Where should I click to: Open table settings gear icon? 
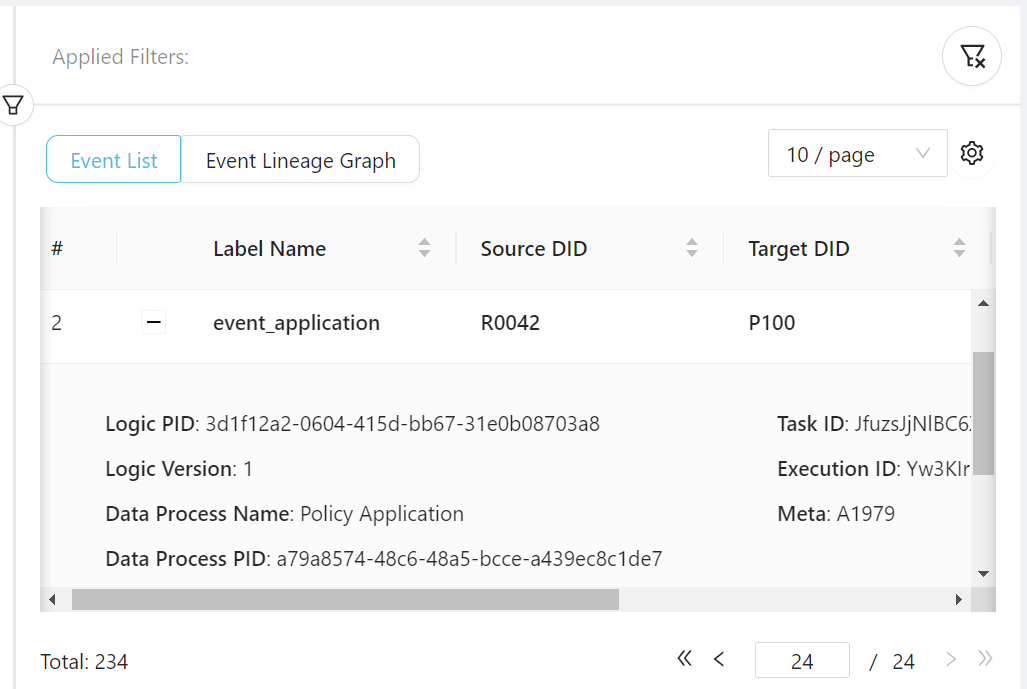coord(971,153)
